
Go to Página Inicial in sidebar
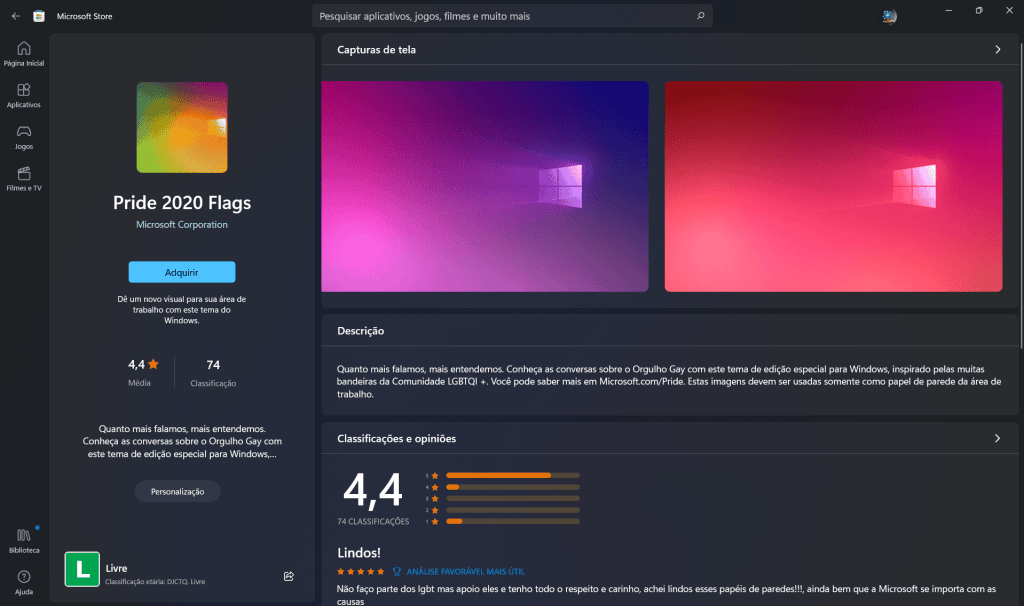point(24,54)
